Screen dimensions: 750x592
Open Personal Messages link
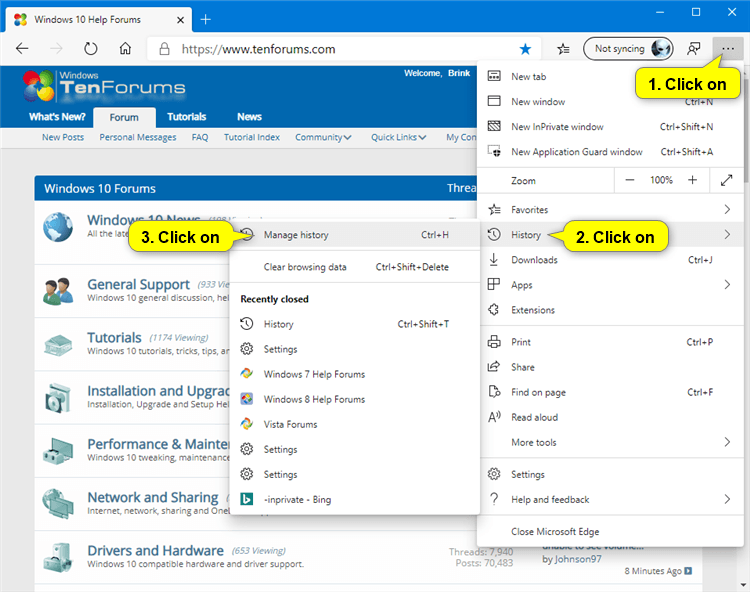pyautogui.click(x=138, y=137)
